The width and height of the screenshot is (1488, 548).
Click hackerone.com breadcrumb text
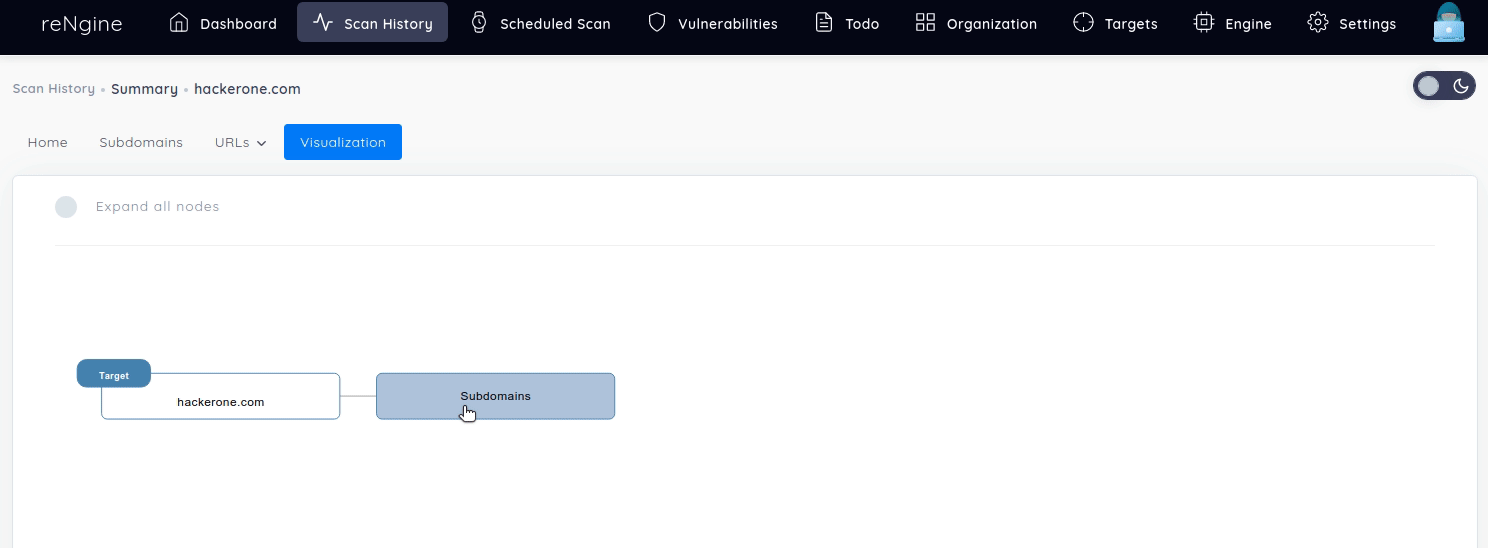click(x=247, y=89)
